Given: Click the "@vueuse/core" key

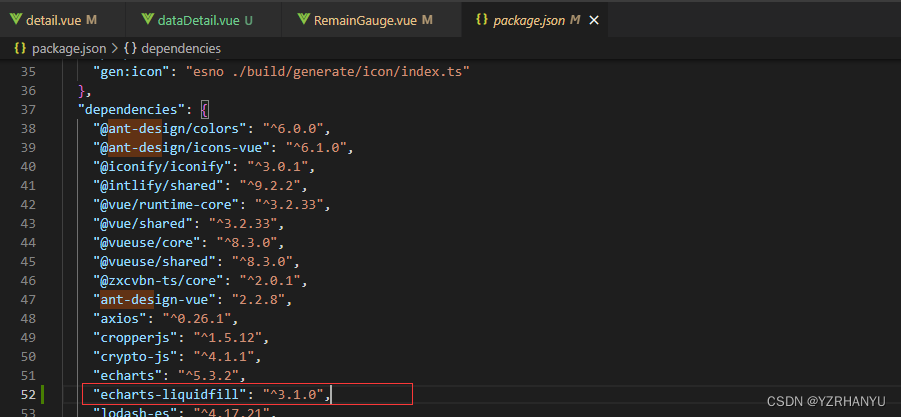Looking at the screenshot, I should (x=147, y=242).
